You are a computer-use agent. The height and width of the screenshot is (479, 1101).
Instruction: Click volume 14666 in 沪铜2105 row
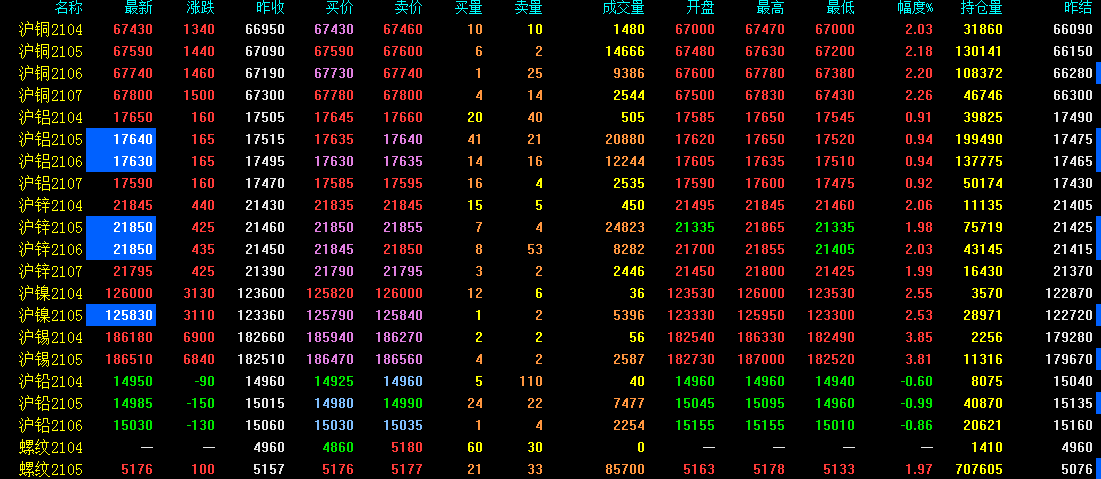[625, 52]
